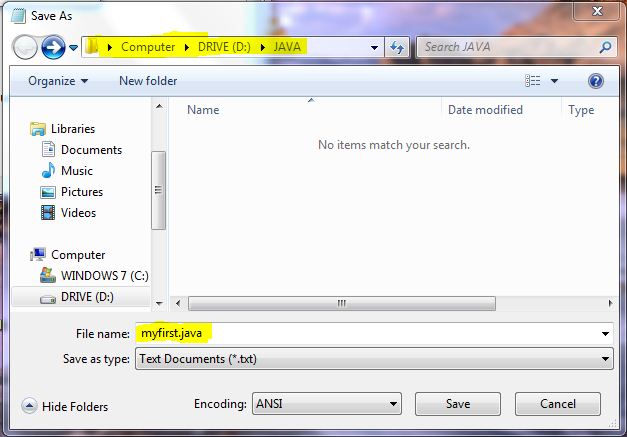
Task: Click the Documents page icon
Action: point(48,149)
